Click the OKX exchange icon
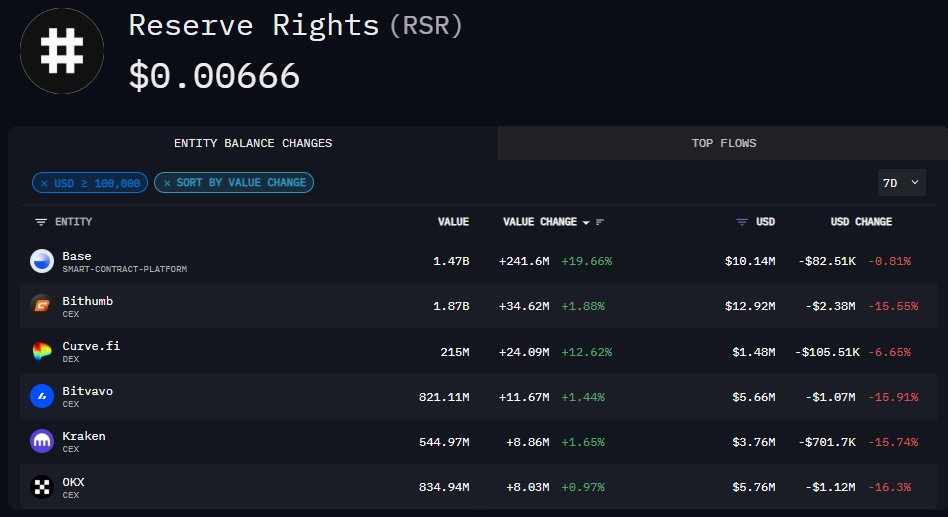The width and height of the screenshot is (948, 517). pos(41,486)
